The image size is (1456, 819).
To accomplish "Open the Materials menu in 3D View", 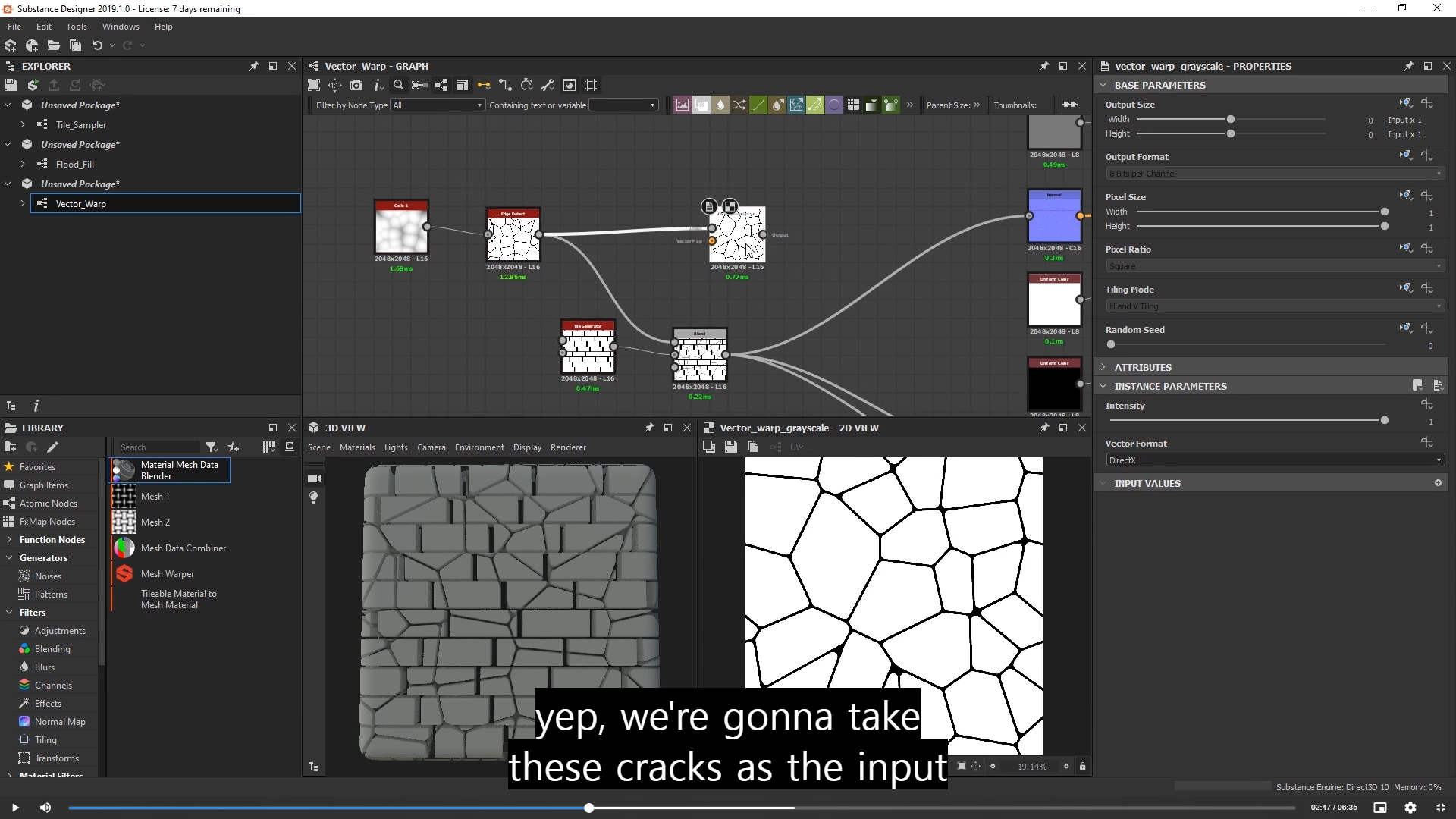I will click(357, 447).
